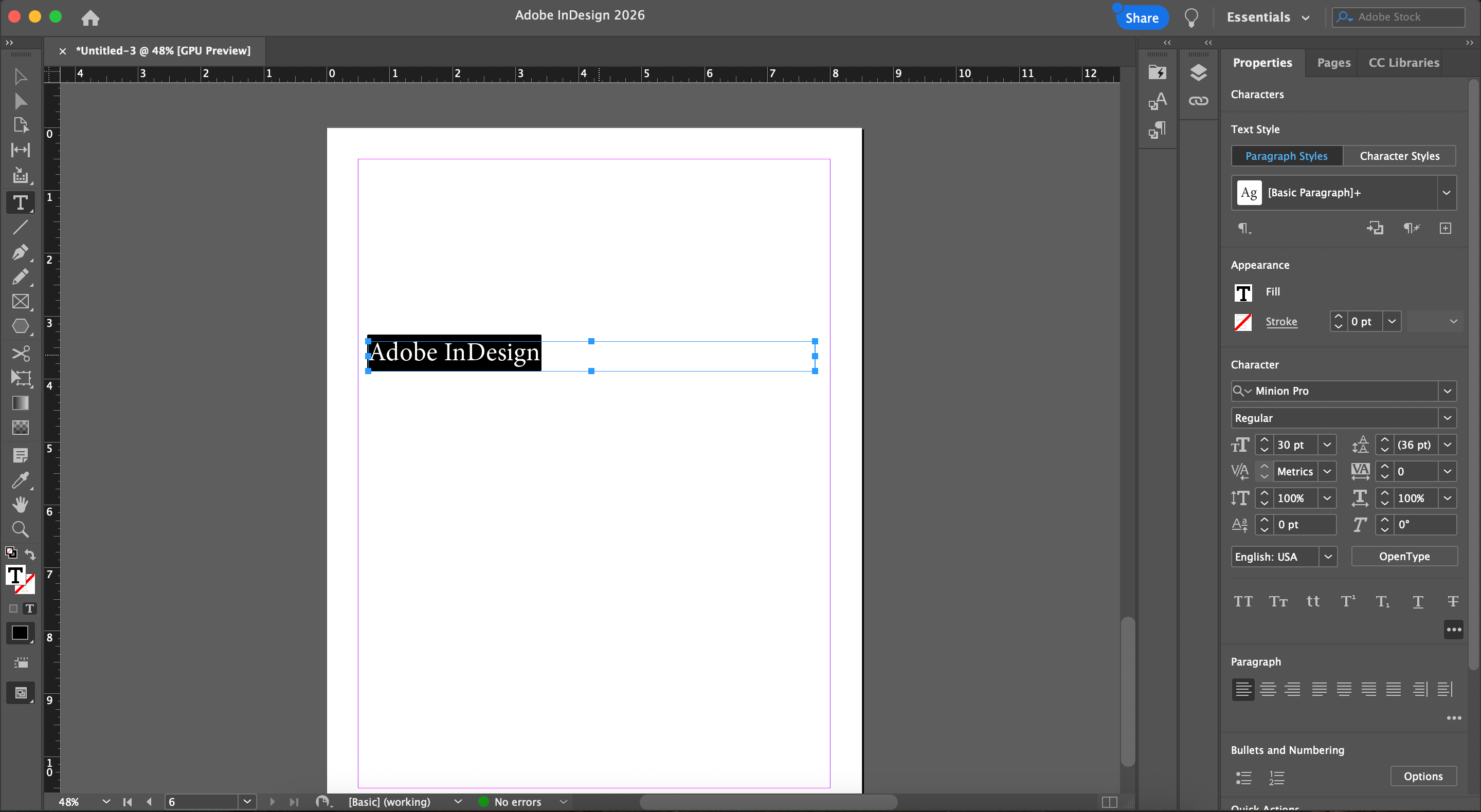
Task: Switch to the Pages tab
Action: click(1333, 63)
